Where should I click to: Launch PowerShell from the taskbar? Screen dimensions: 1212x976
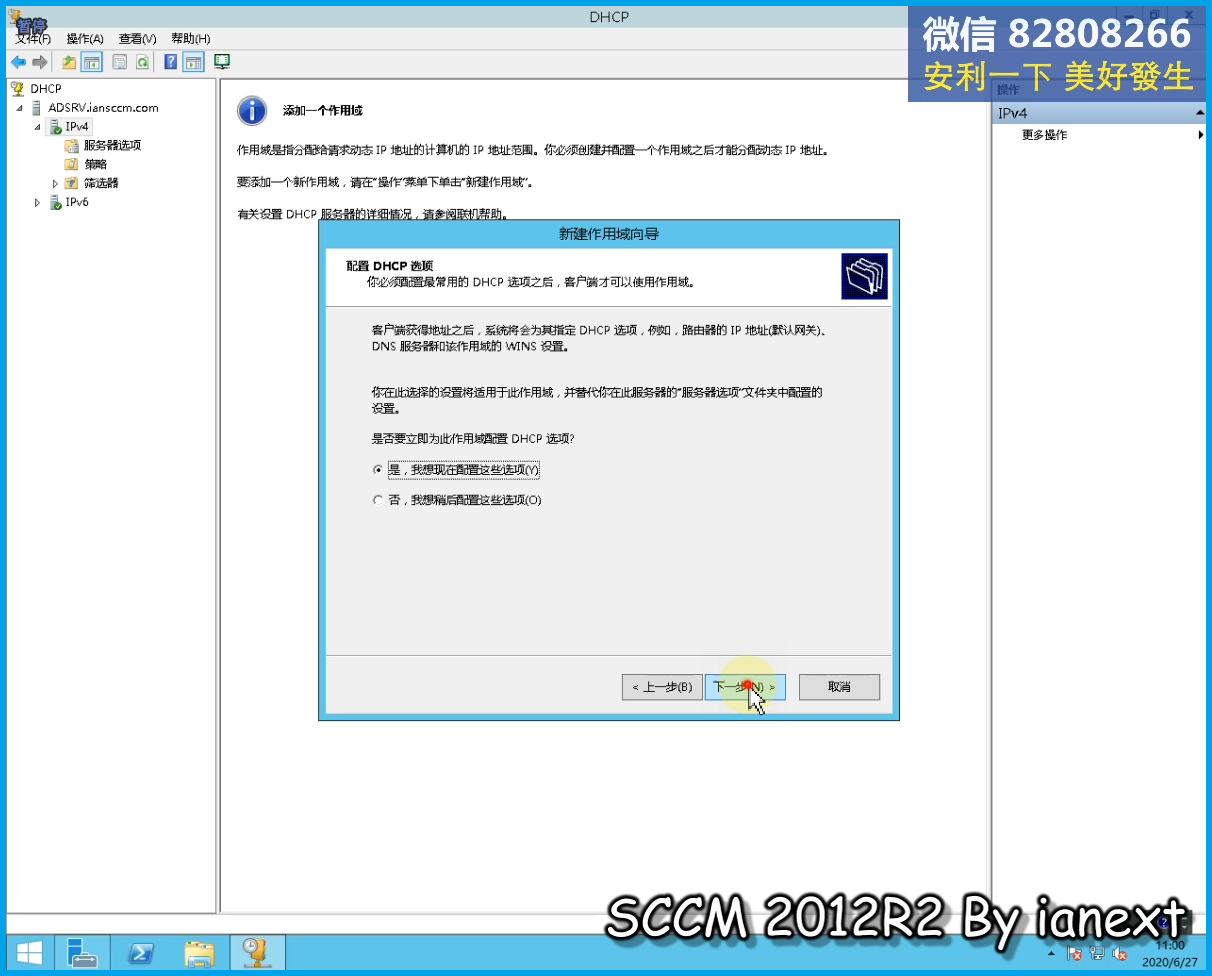pos(141,953)
